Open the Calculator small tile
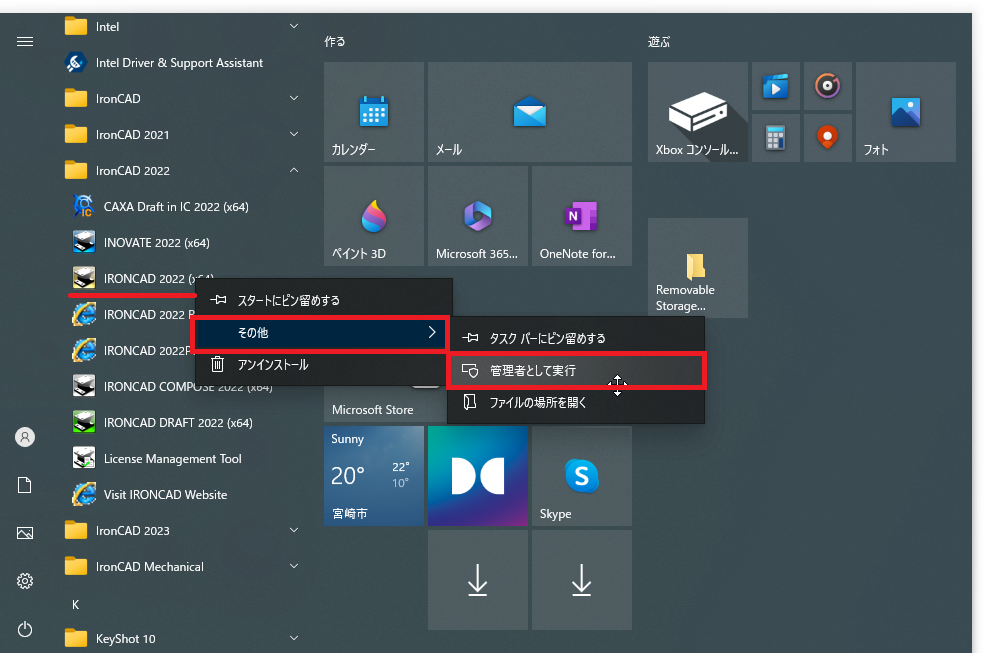Viewport: 985px width, 653px height. pos(776,138)
